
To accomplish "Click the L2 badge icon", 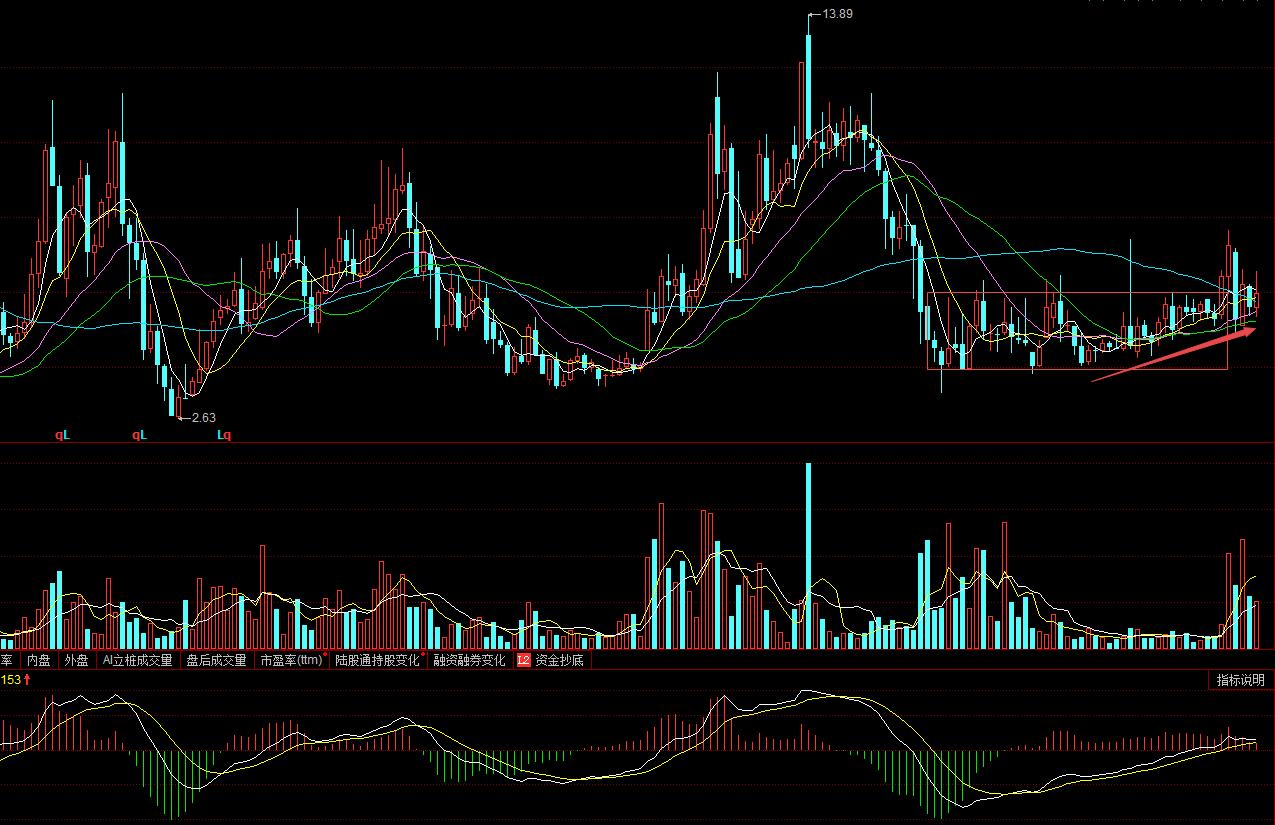I will [523, 661].
